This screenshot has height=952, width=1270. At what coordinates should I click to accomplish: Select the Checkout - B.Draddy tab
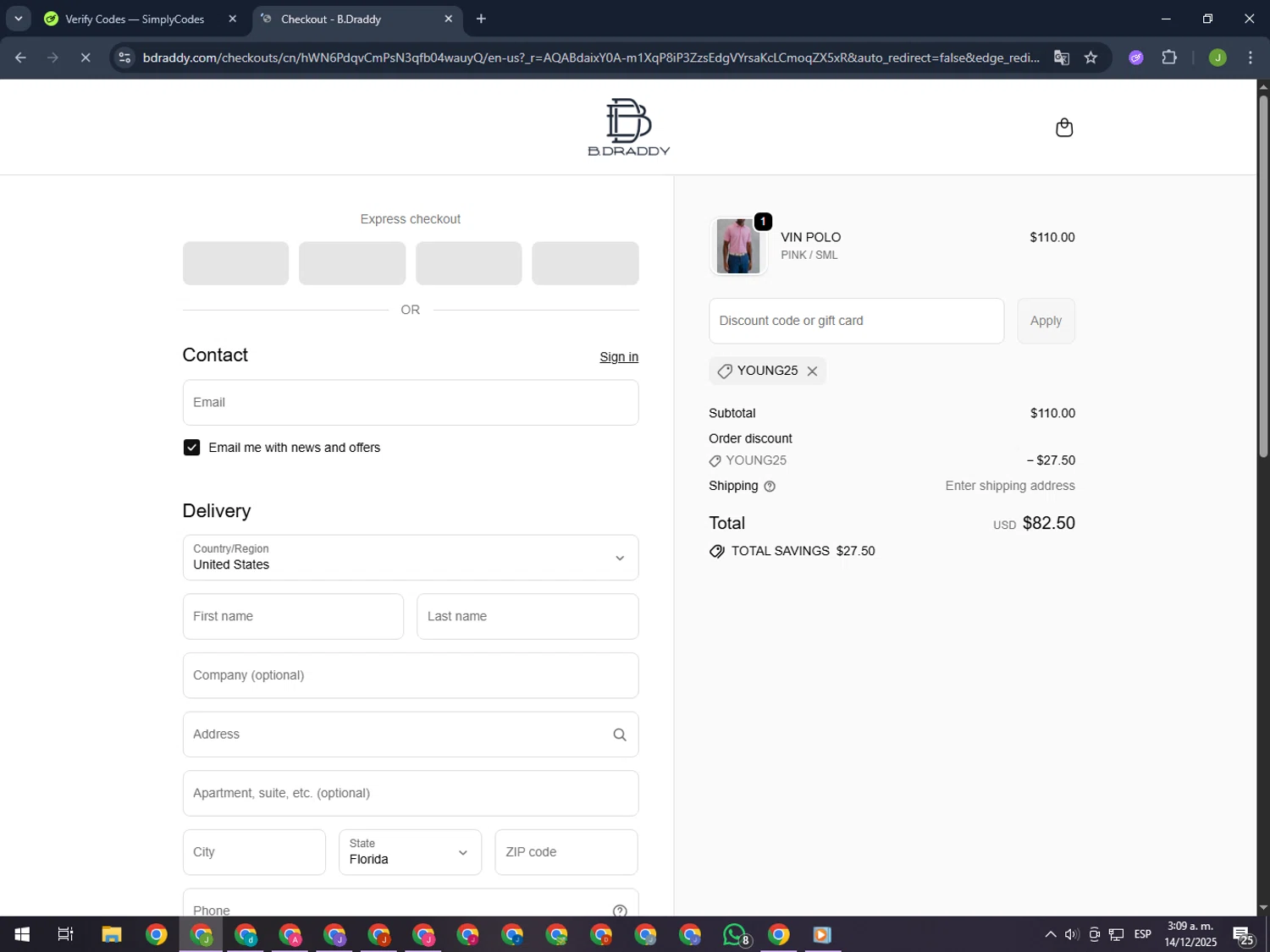331,19
